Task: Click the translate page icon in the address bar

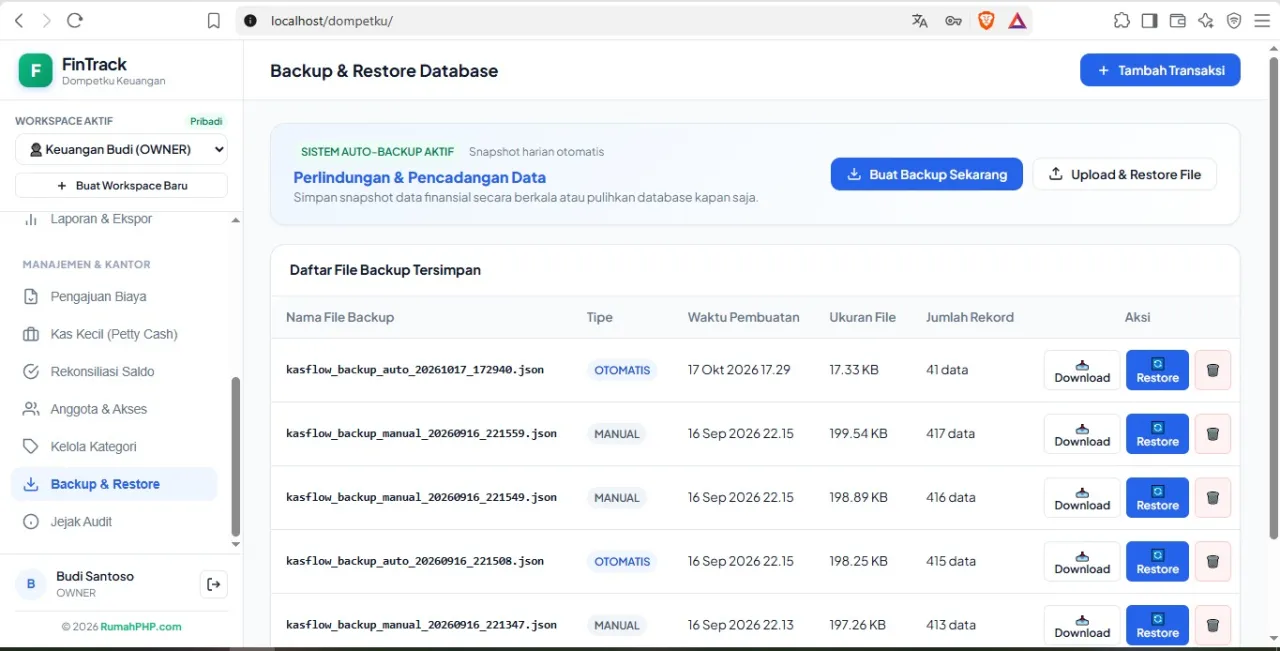Action: pos(920,20)
